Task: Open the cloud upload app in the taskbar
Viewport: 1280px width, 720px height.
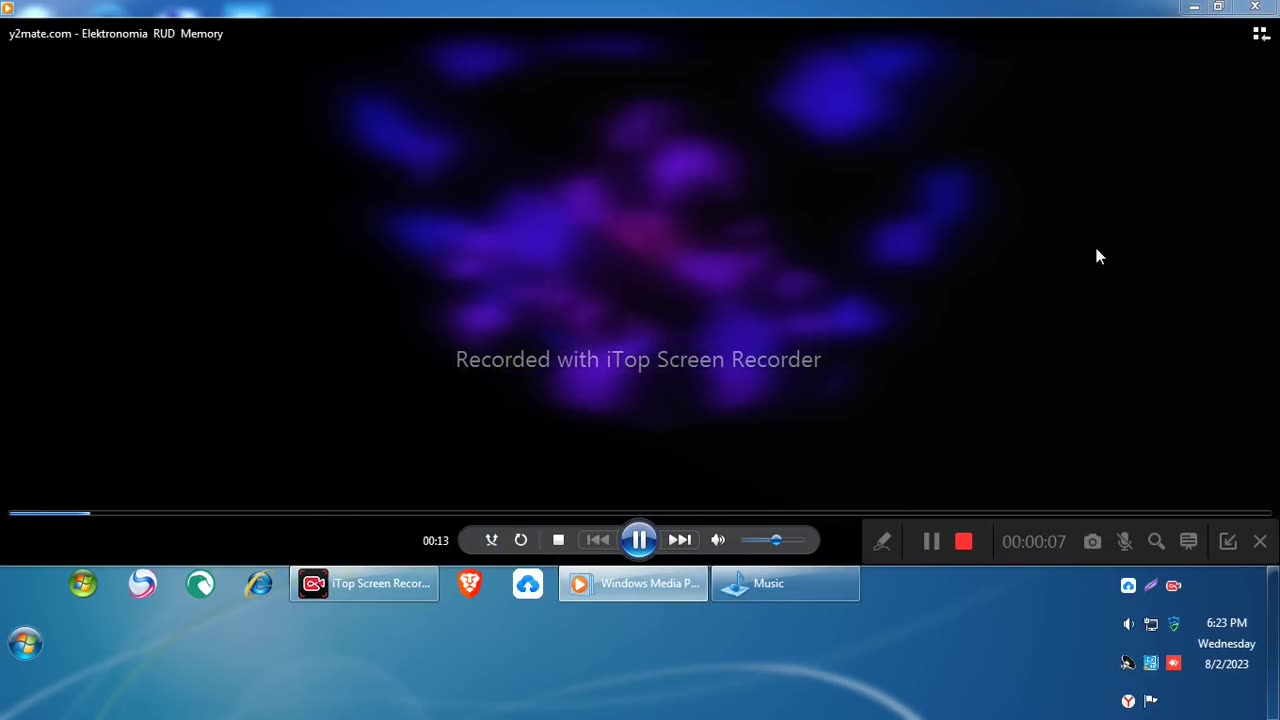Action: [x=528, y=584]
